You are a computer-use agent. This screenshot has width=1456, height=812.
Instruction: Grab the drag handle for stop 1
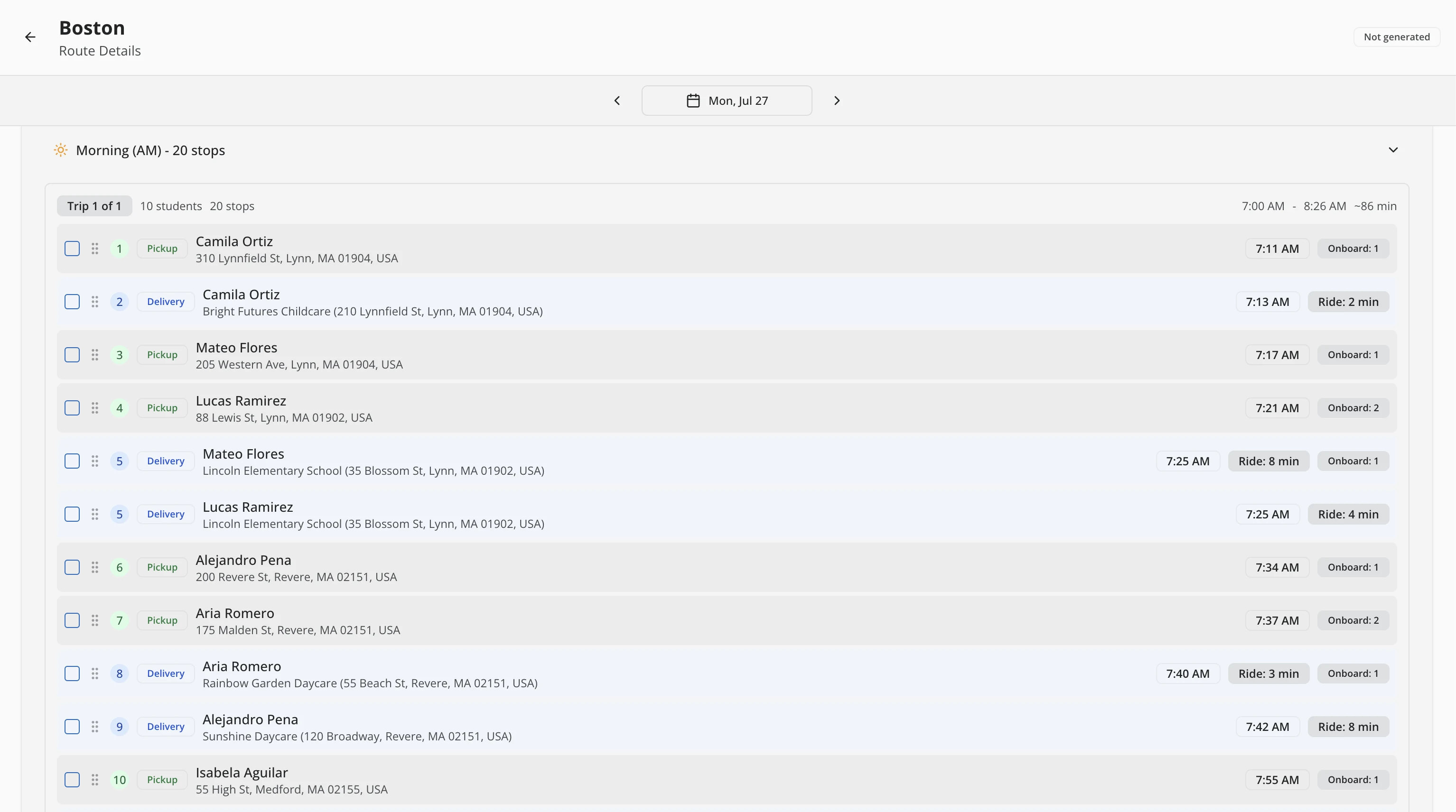[x=95, y=249]
